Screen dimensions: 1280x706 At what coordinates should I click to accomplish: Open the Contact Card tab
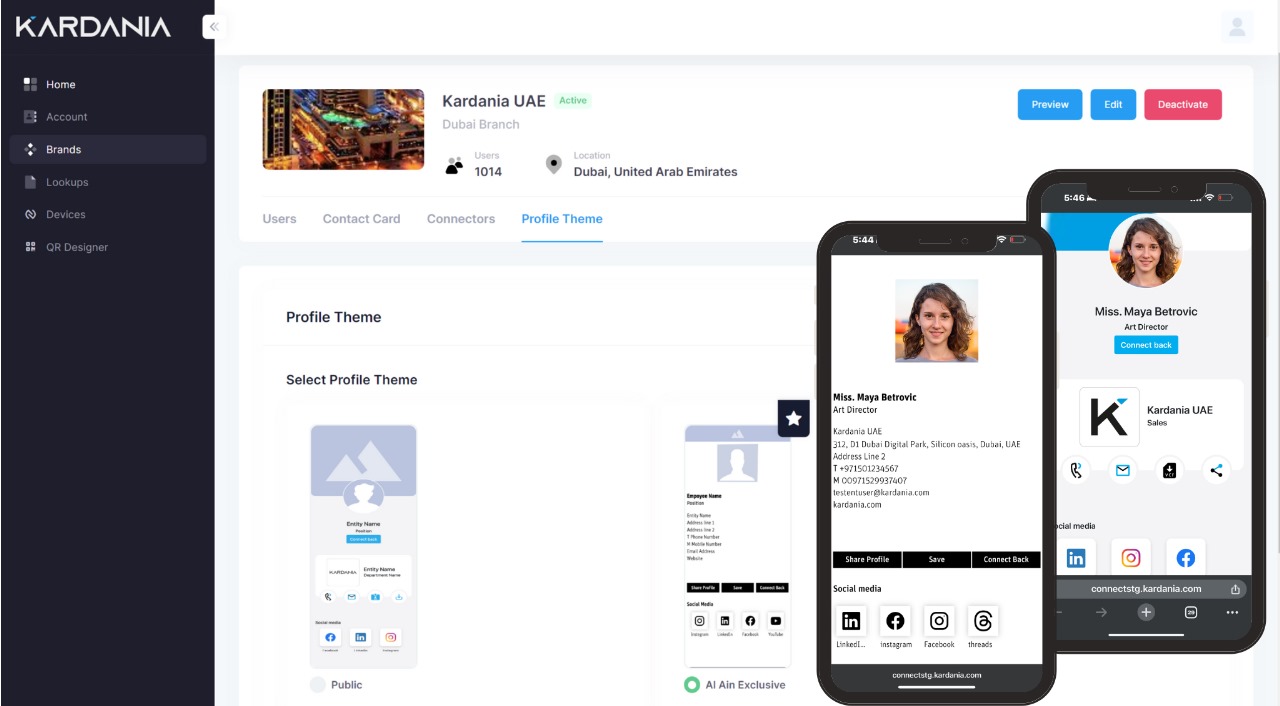tap(361, 219)
